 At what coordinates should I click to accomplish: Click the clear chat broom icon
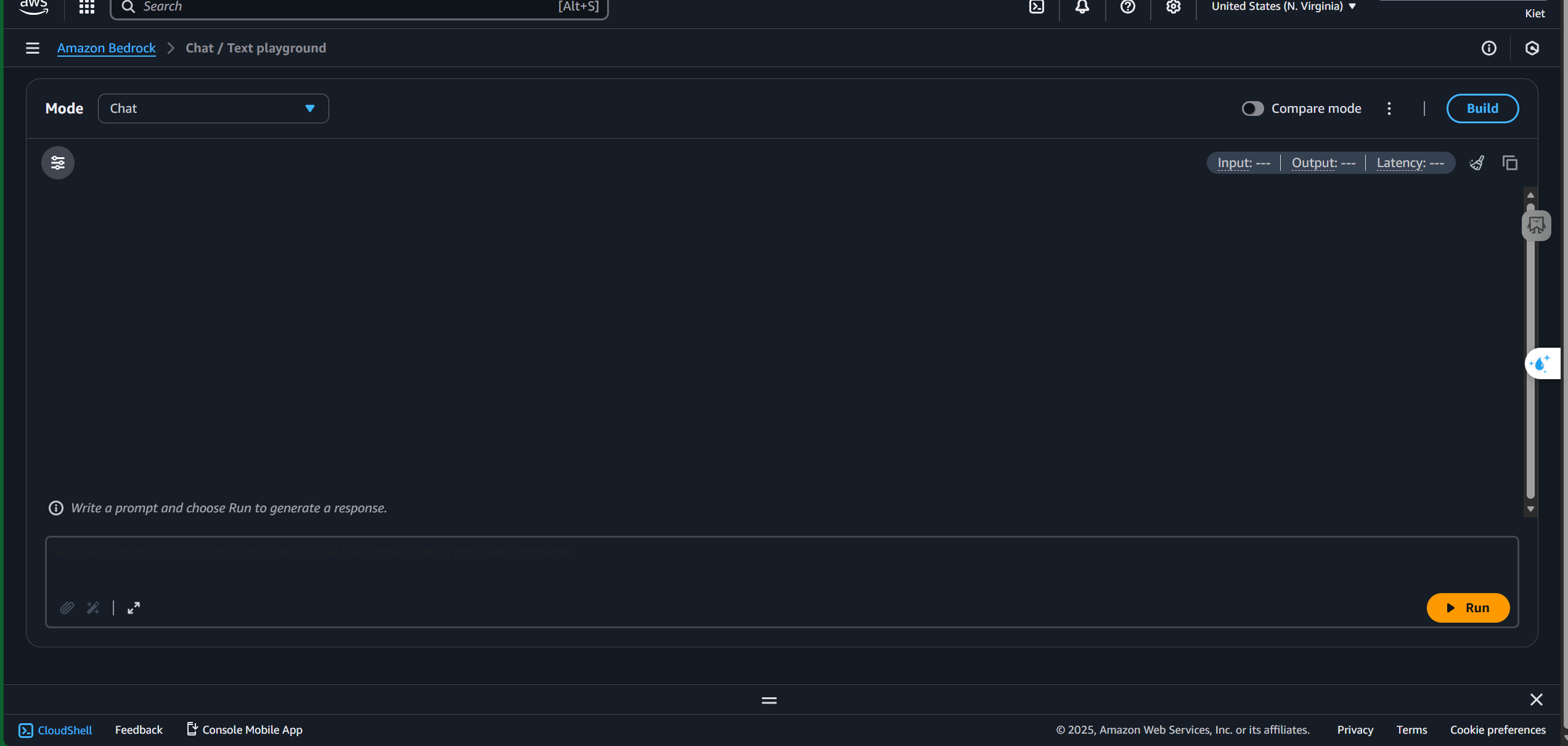[x=1477, y=163]
